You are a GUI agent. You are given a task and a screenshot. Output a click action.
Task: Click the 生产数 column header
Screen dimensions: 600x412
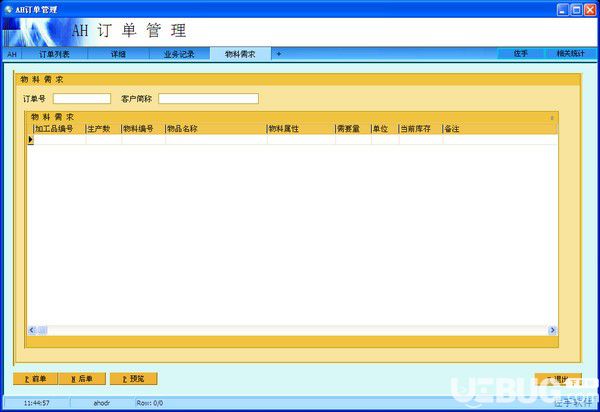[104, 129]
